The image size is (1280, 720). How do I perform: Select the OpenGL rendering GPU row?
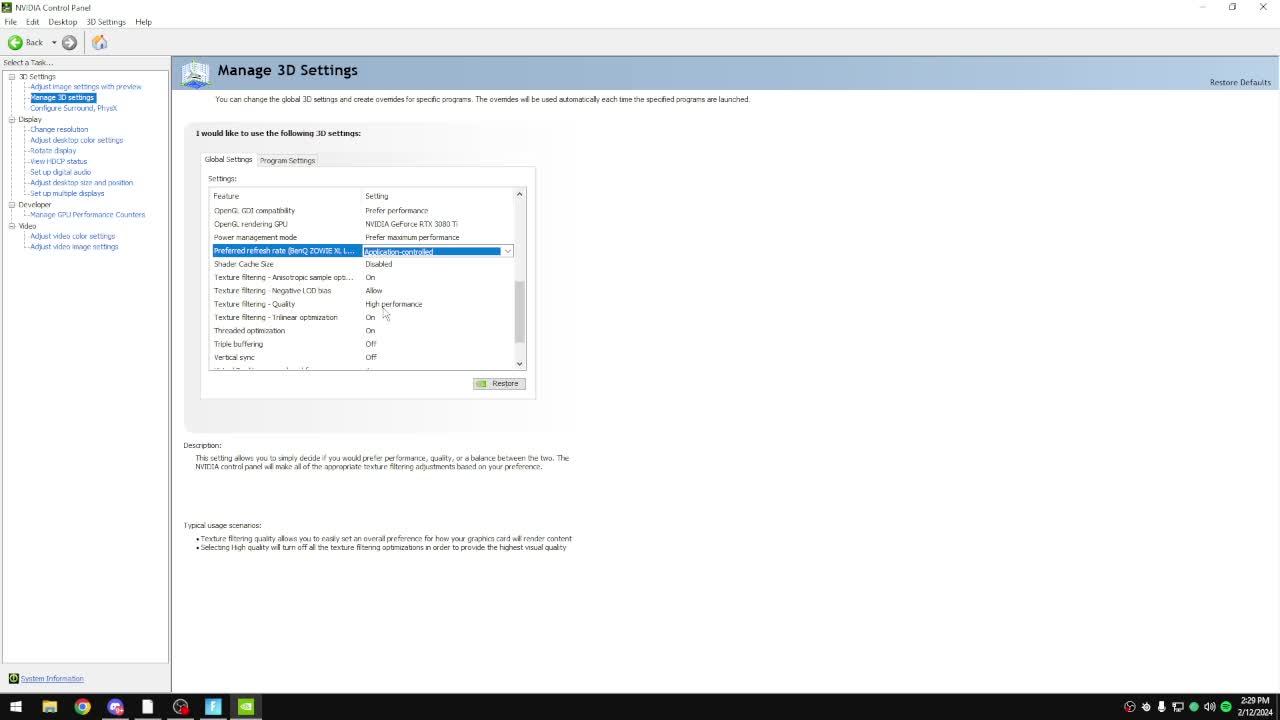click(363, 224)
